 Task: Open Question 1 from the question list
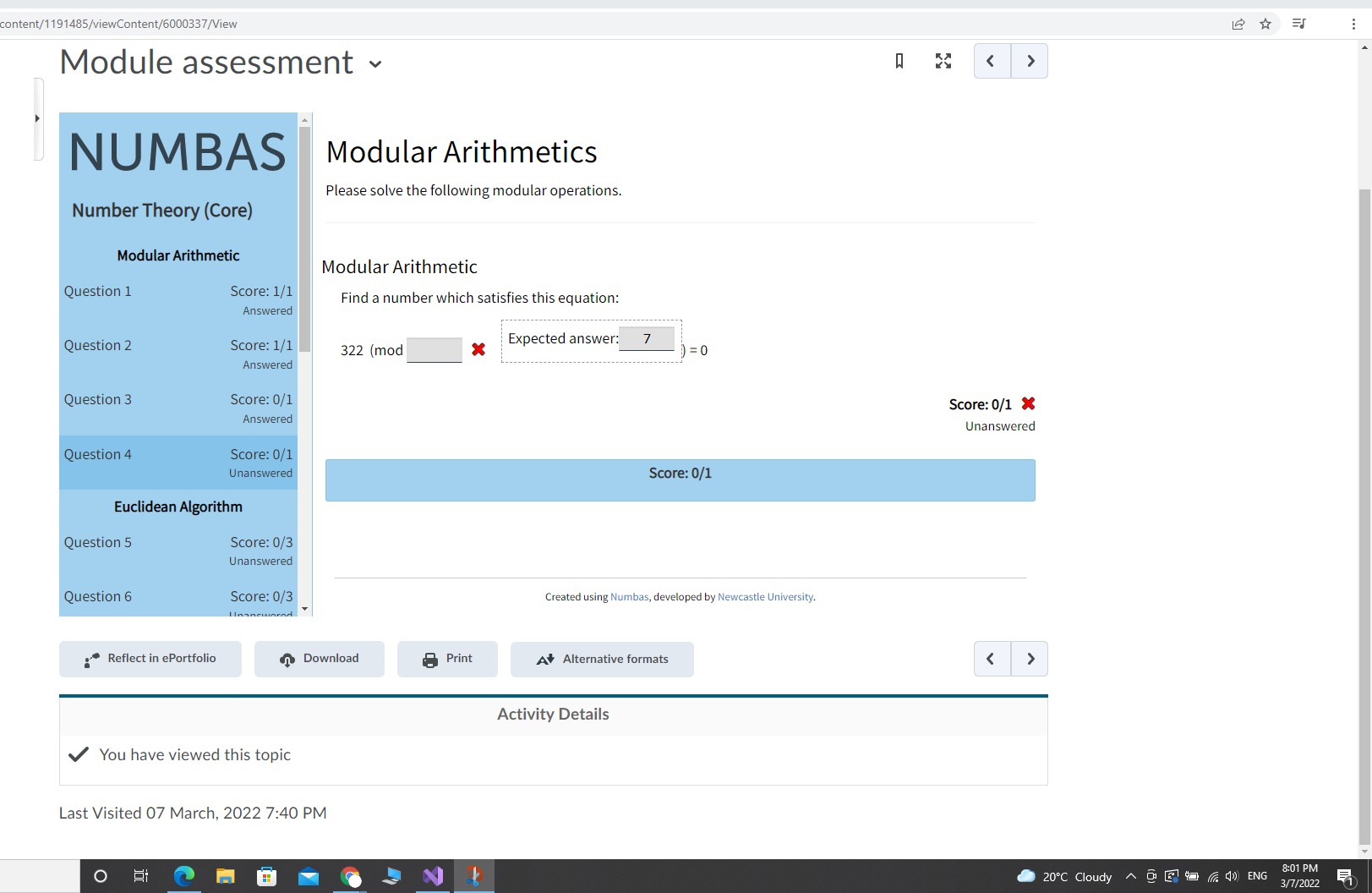pos(97,291)
